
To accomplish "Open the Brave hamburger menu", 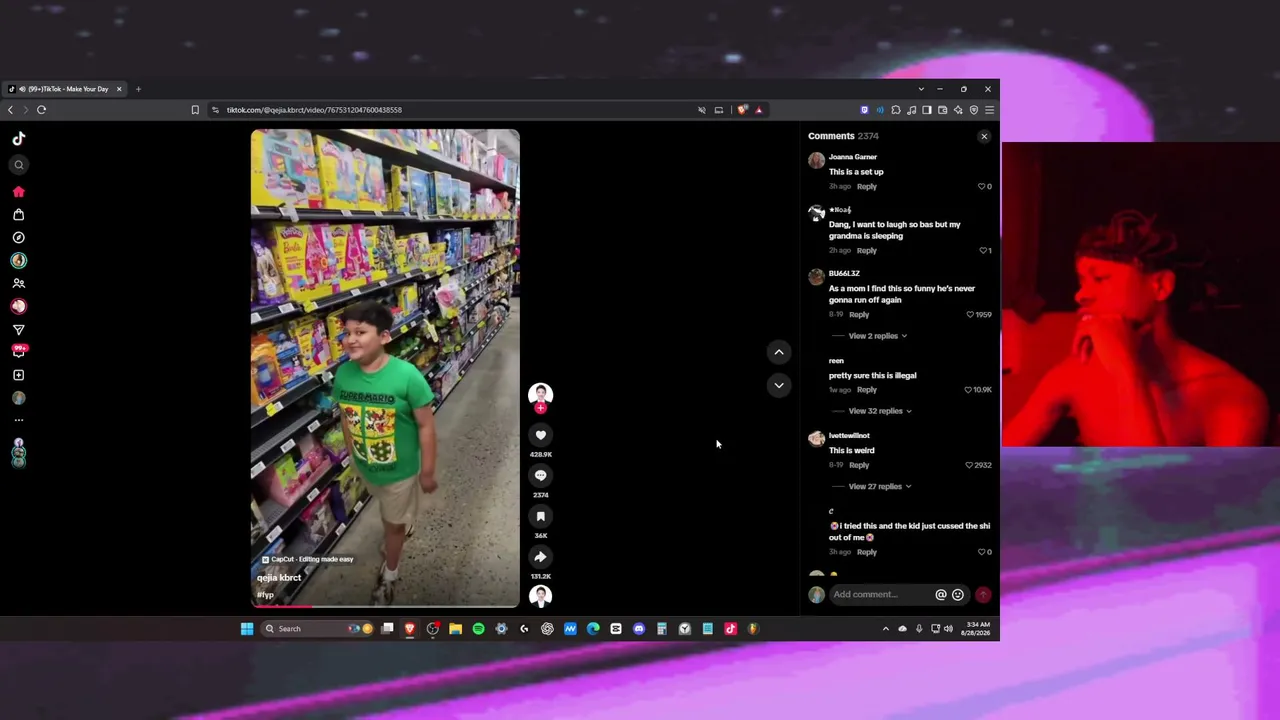I will 989,110.
